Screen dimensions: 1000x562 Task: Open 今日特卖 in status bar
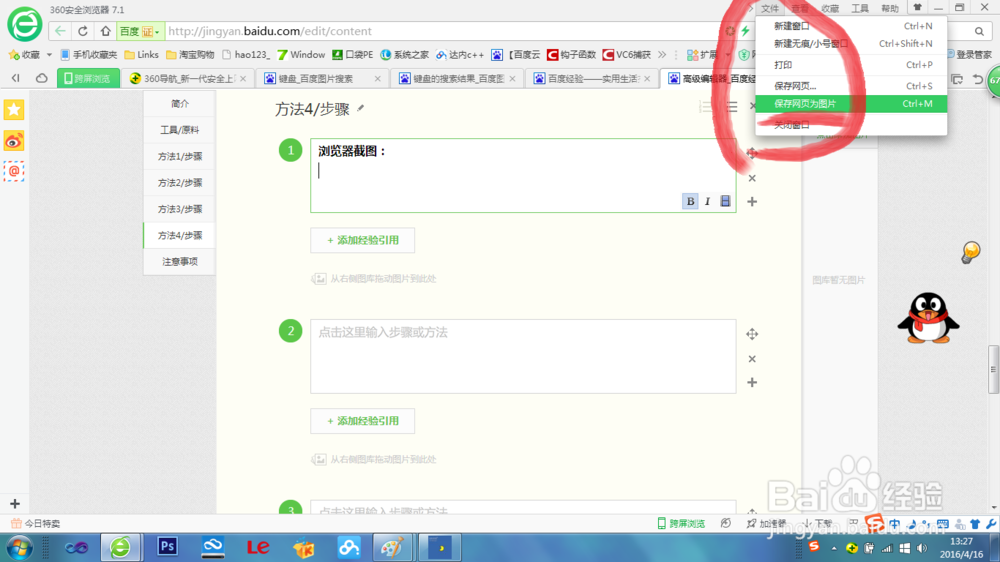pyautogui.click(x=36, y=523)
